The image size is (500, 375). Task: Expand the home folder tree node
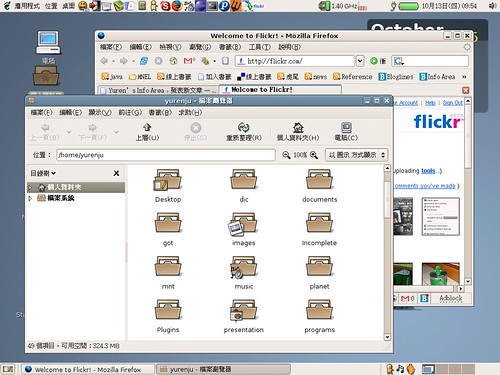tap(30, 187)
